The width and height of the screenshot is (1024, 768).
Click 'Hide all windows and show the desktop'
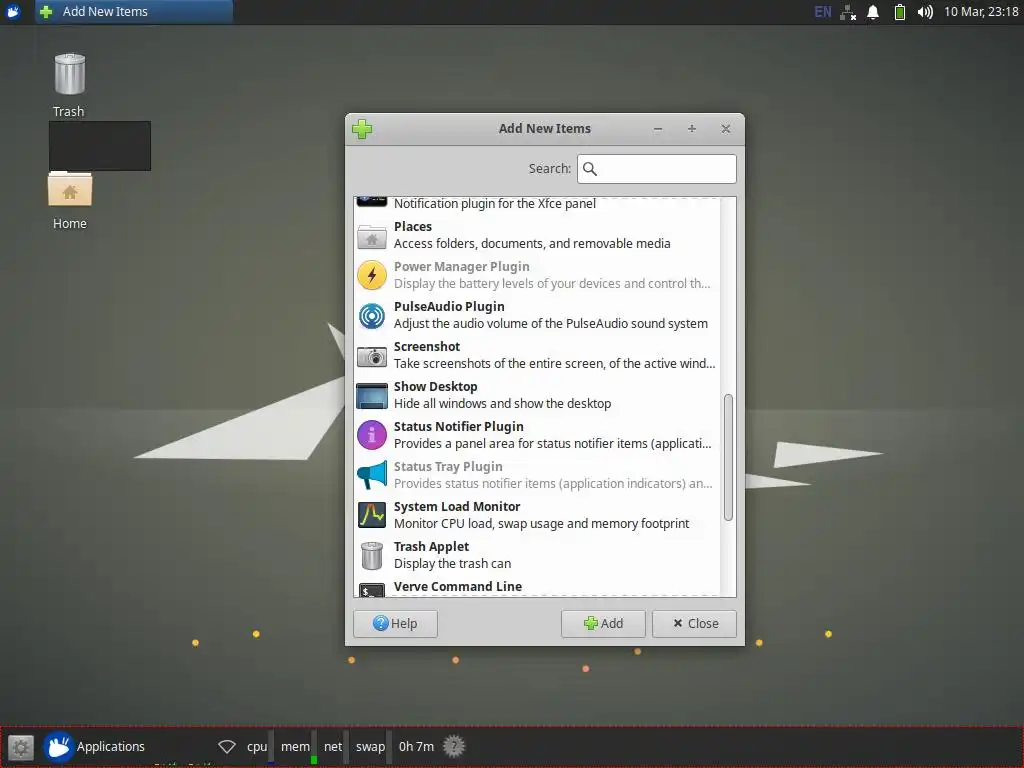click(x=502, y=404)
